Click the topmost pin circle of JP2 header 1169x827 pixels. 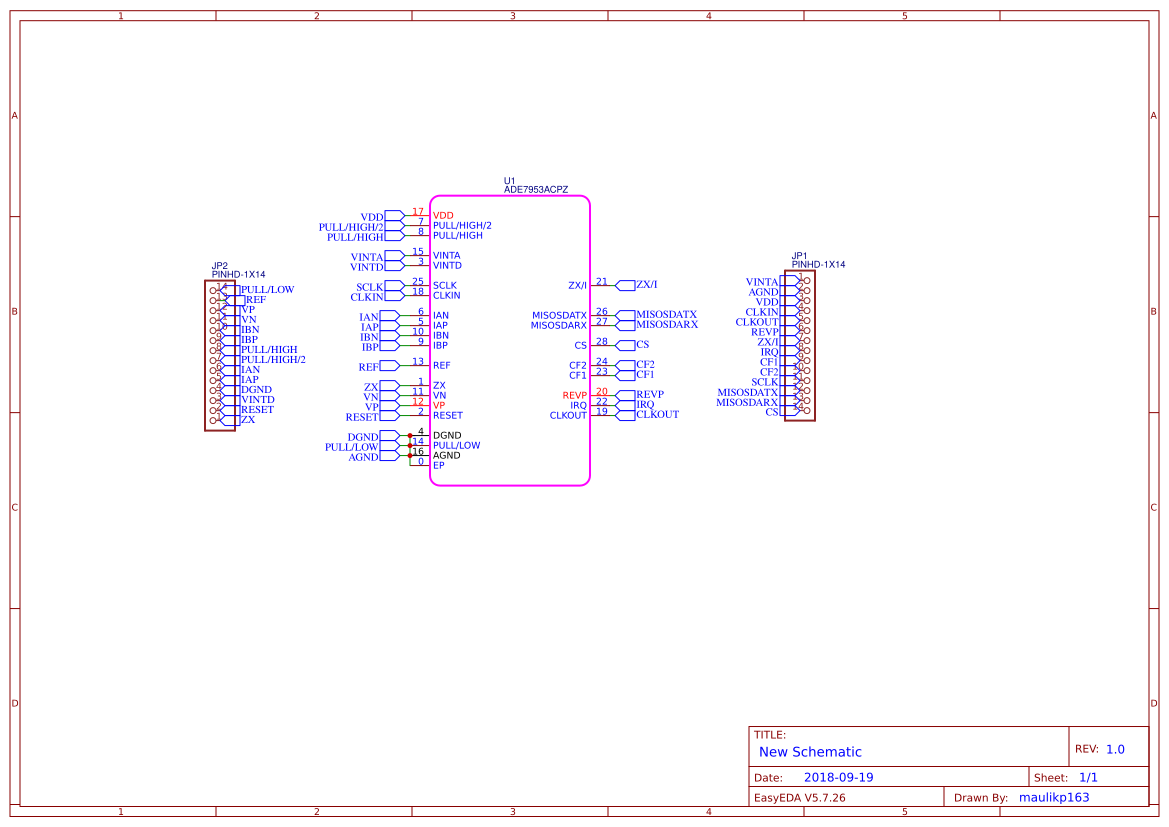coord(213,290)
